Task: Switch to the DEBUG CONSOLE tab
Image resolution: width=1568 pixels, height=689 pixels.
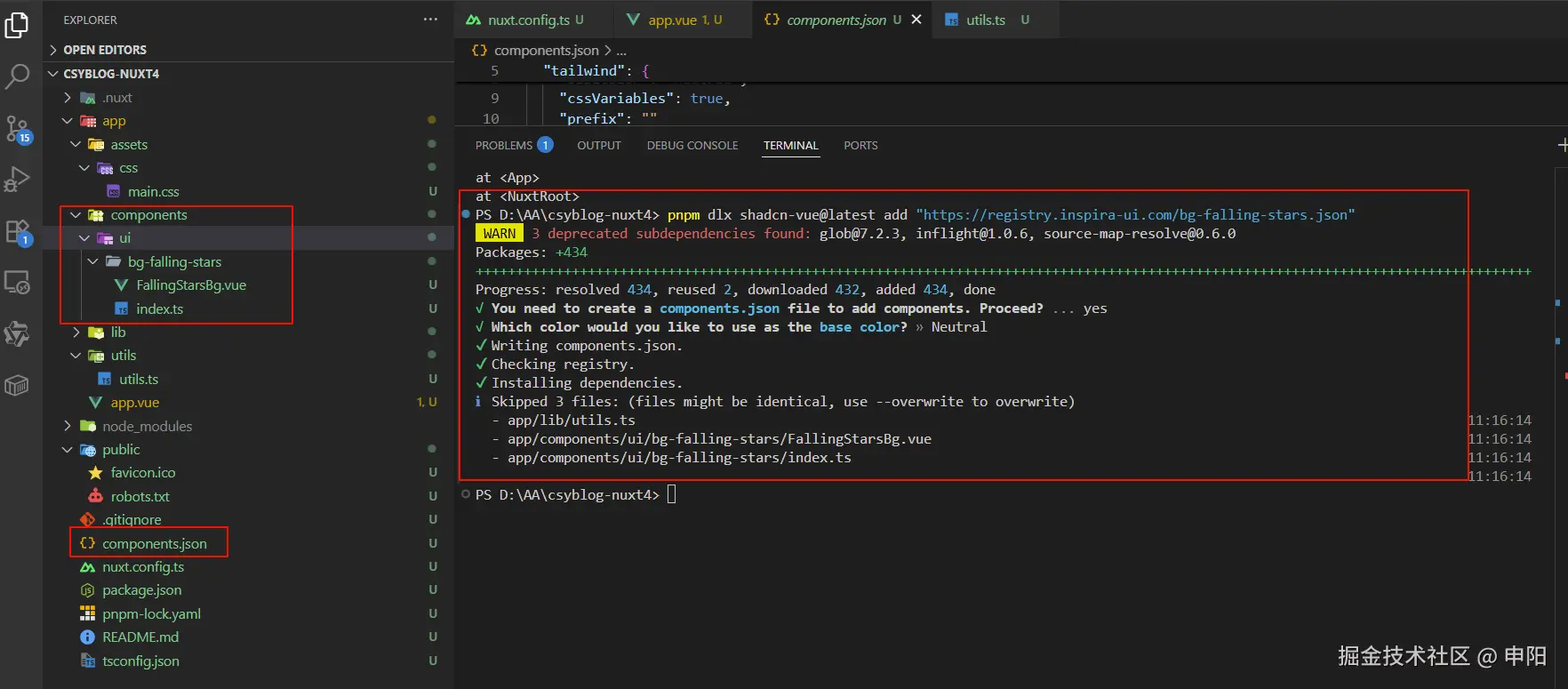Action: 692,145
